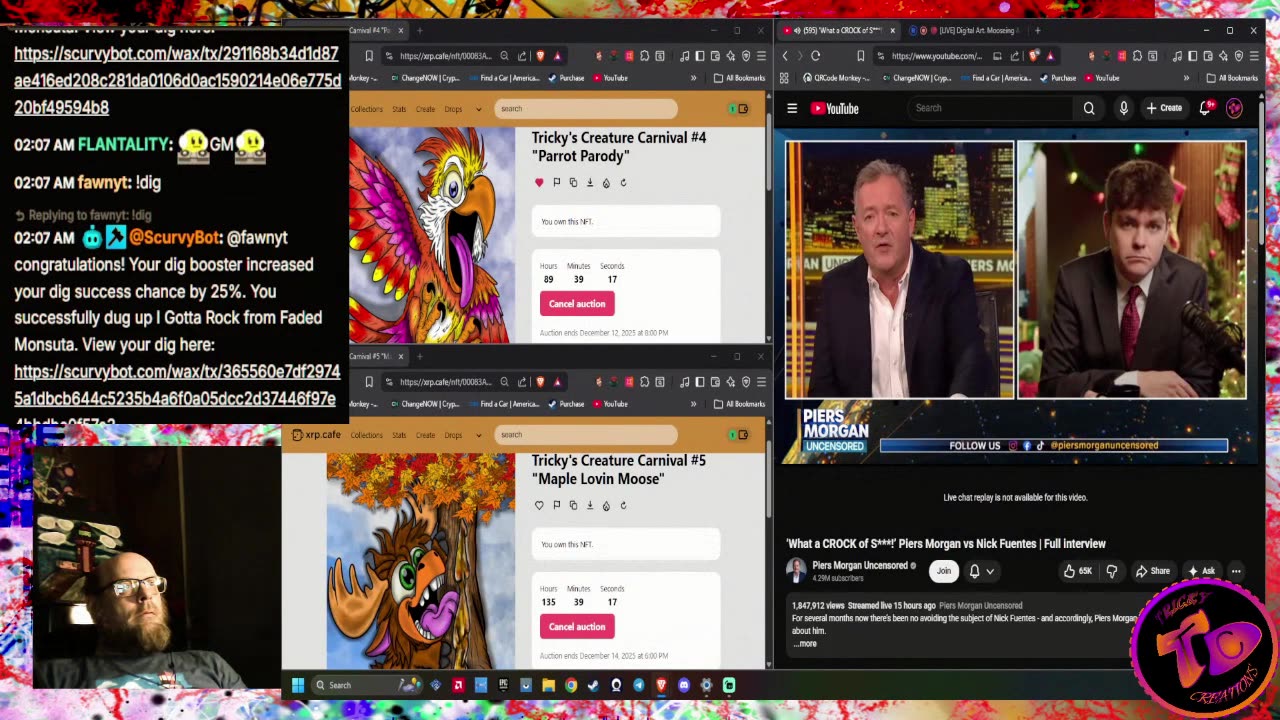This screenshot has width=1280, height=720.
Task: Reload the YouTube browser page
Action: pyautogui.click(x=816, y=56)
